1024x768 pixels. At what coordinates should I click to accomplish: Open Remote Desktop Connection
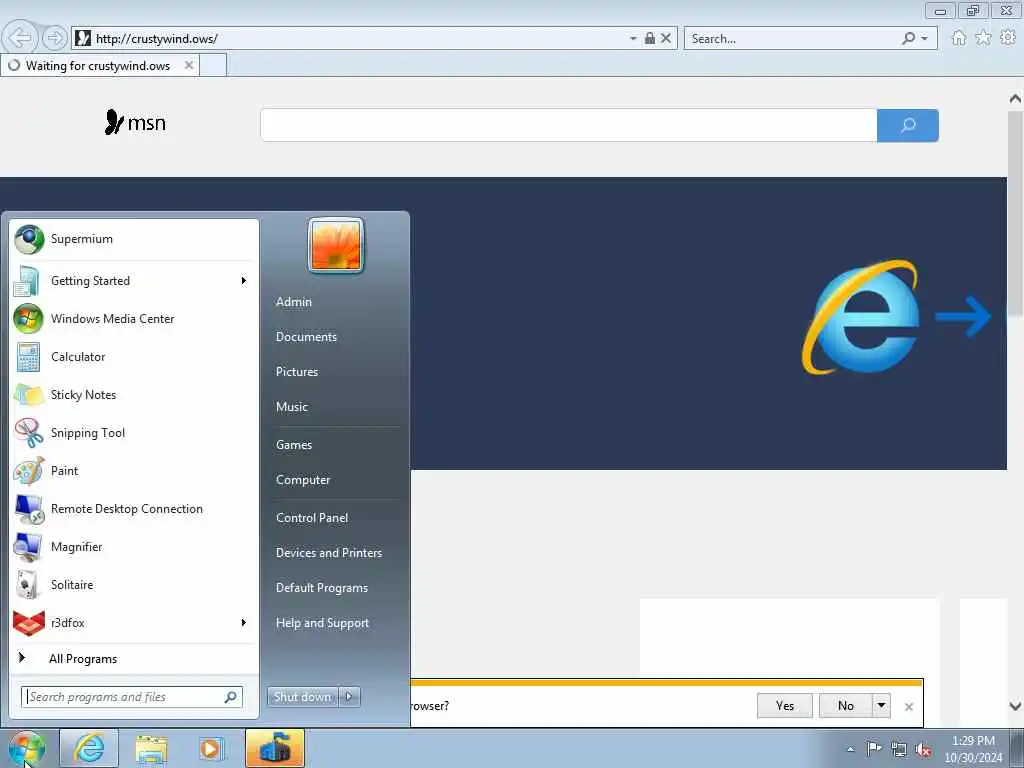(x=134, y=509)
